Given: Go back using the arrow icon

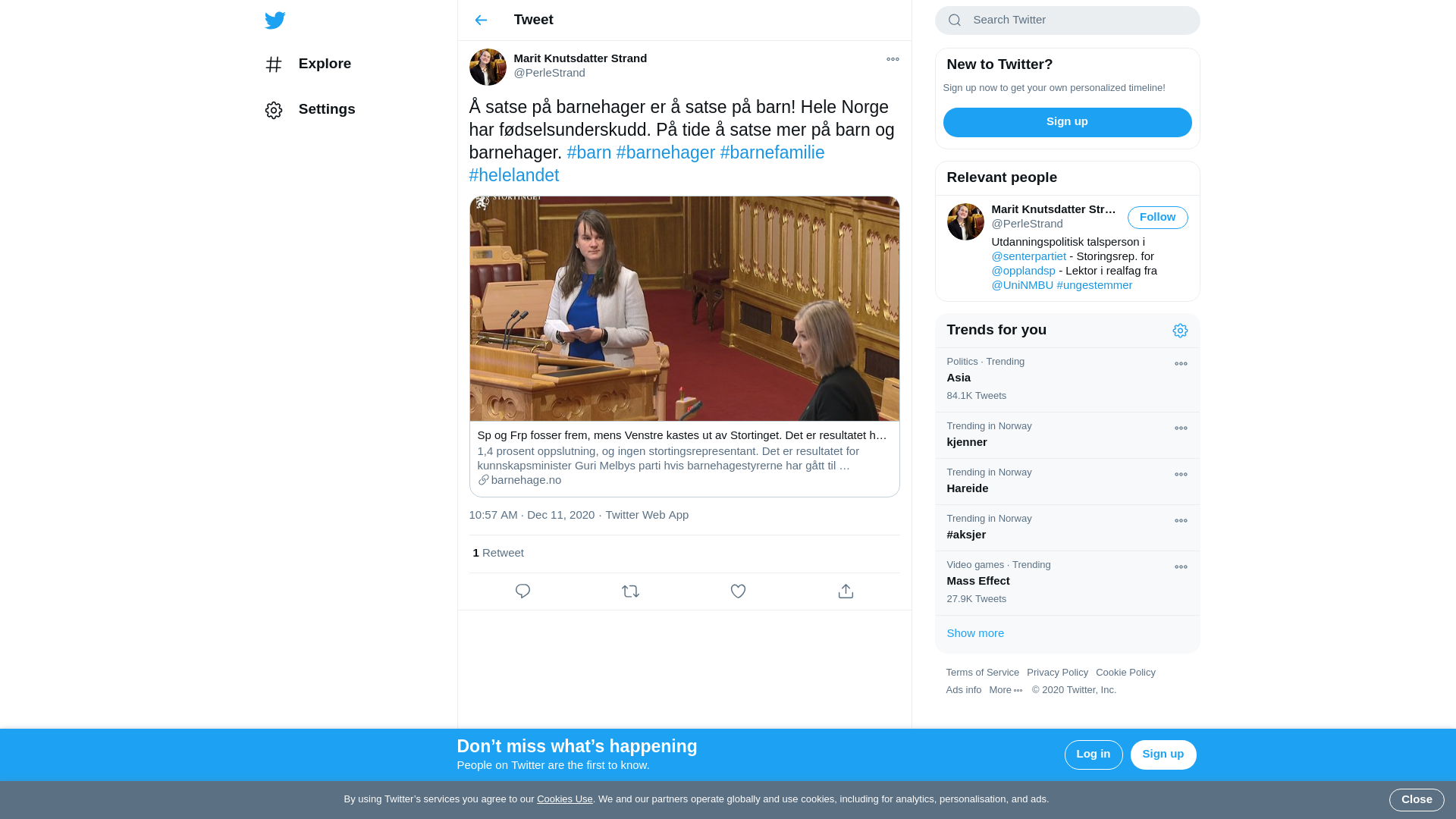Looking at the screenshot, I should click(x=481, y=20).
